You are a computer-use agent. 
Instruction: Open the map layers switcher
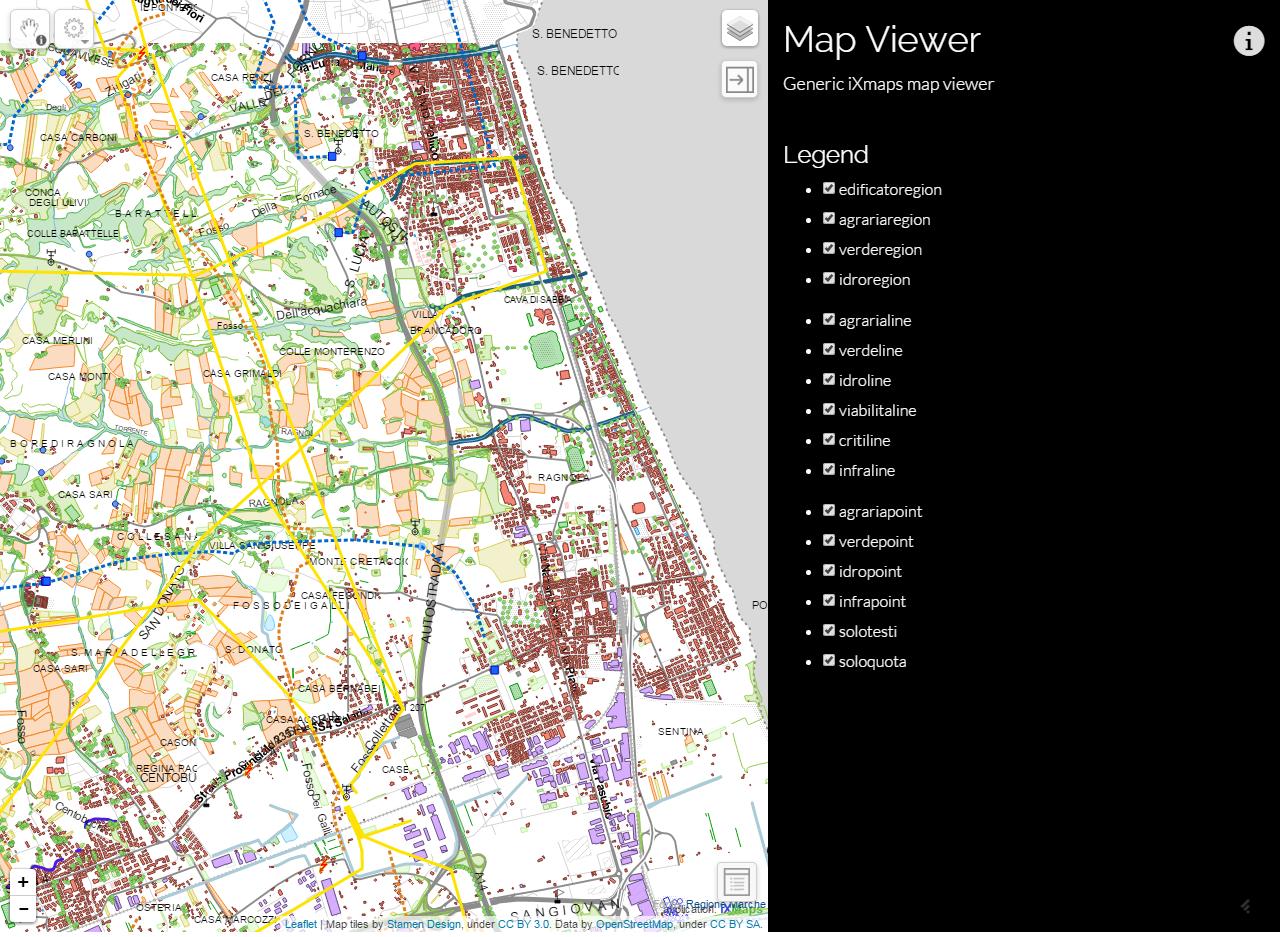tap(740, 29)
